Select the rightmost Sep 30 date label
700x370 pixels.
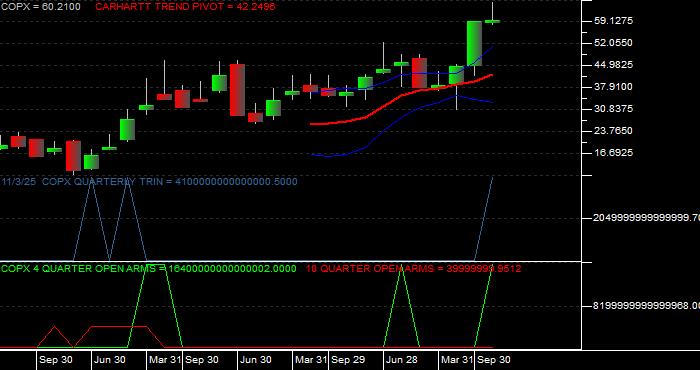tap(494, 360)
